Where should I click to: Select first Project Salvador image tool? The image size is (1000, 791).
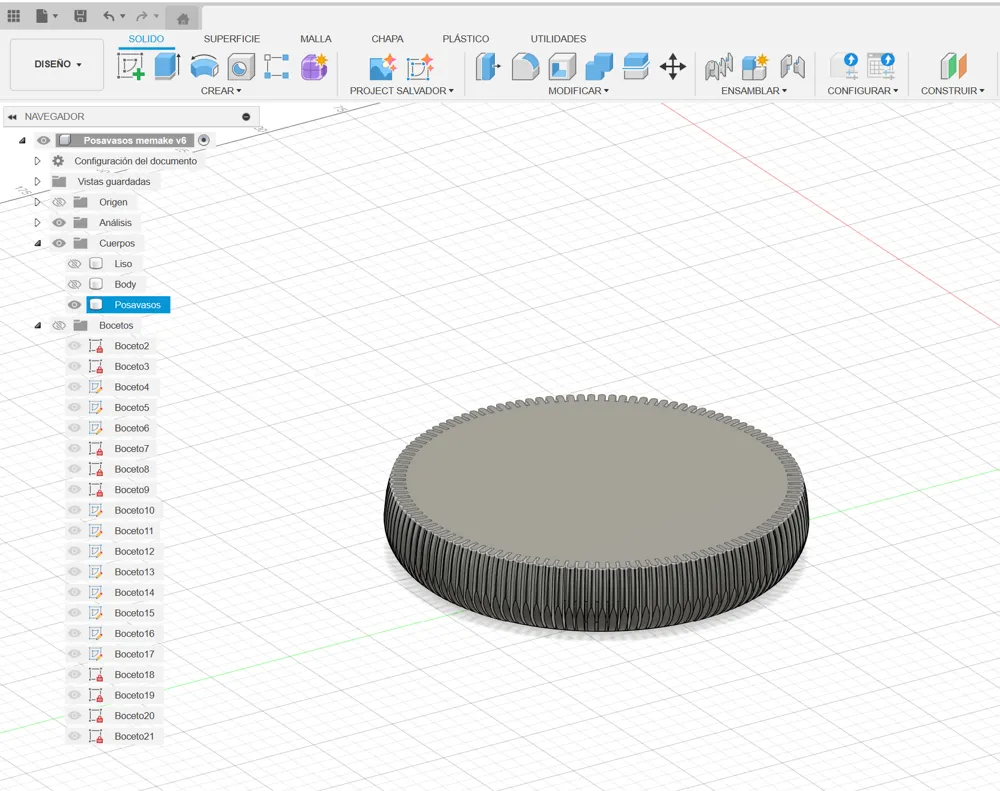click(383, 67)
